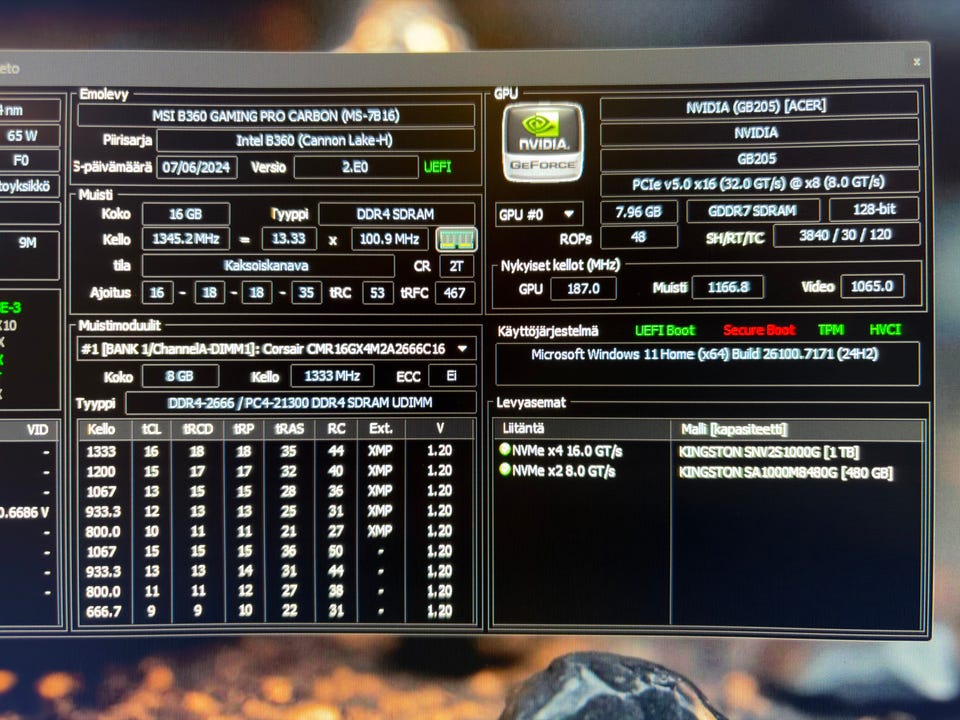Close the summary window with X

[x=916, y=62]
